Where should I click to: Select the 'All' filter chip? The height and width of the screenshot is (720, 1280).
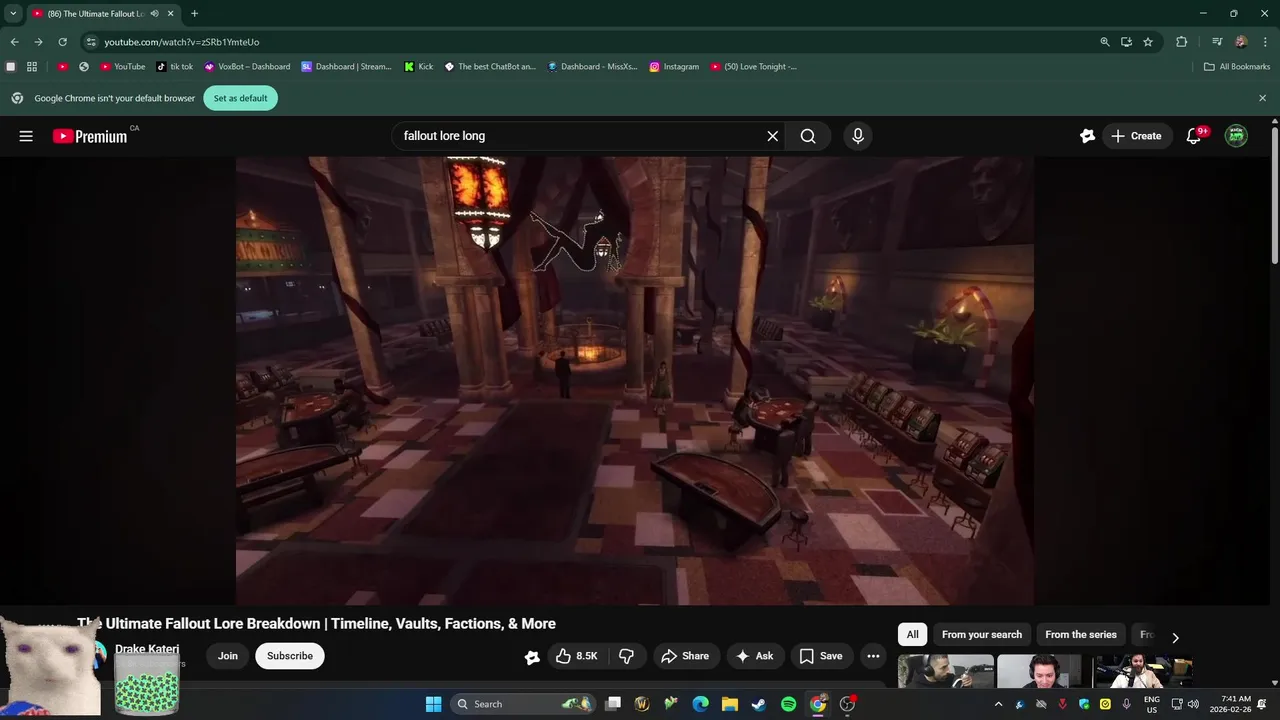(912, 634)
